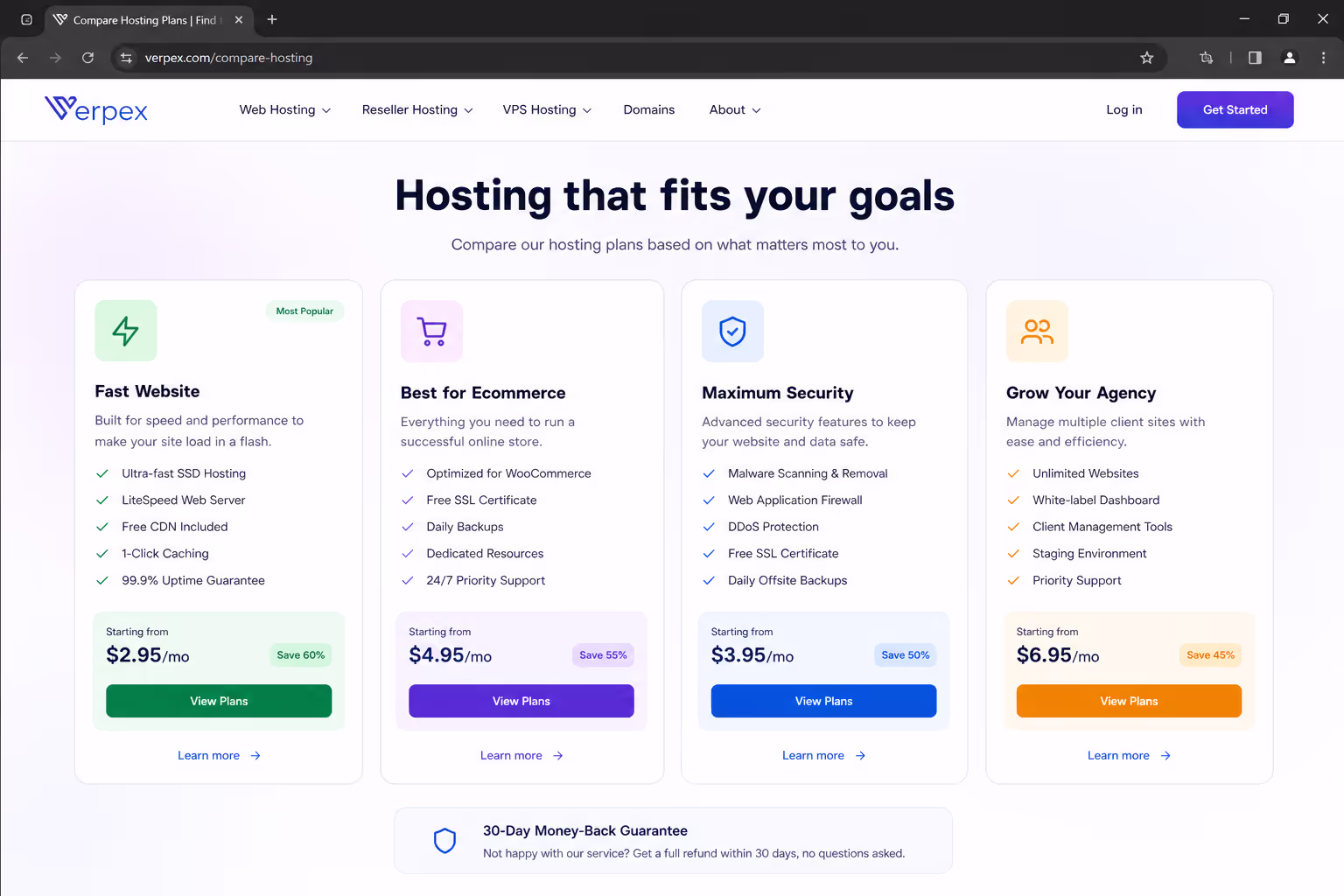The height and width of the screenshot is (896, 1344).
Task: Open the Chrome three-dot menu
Action: pos(1323,58)
